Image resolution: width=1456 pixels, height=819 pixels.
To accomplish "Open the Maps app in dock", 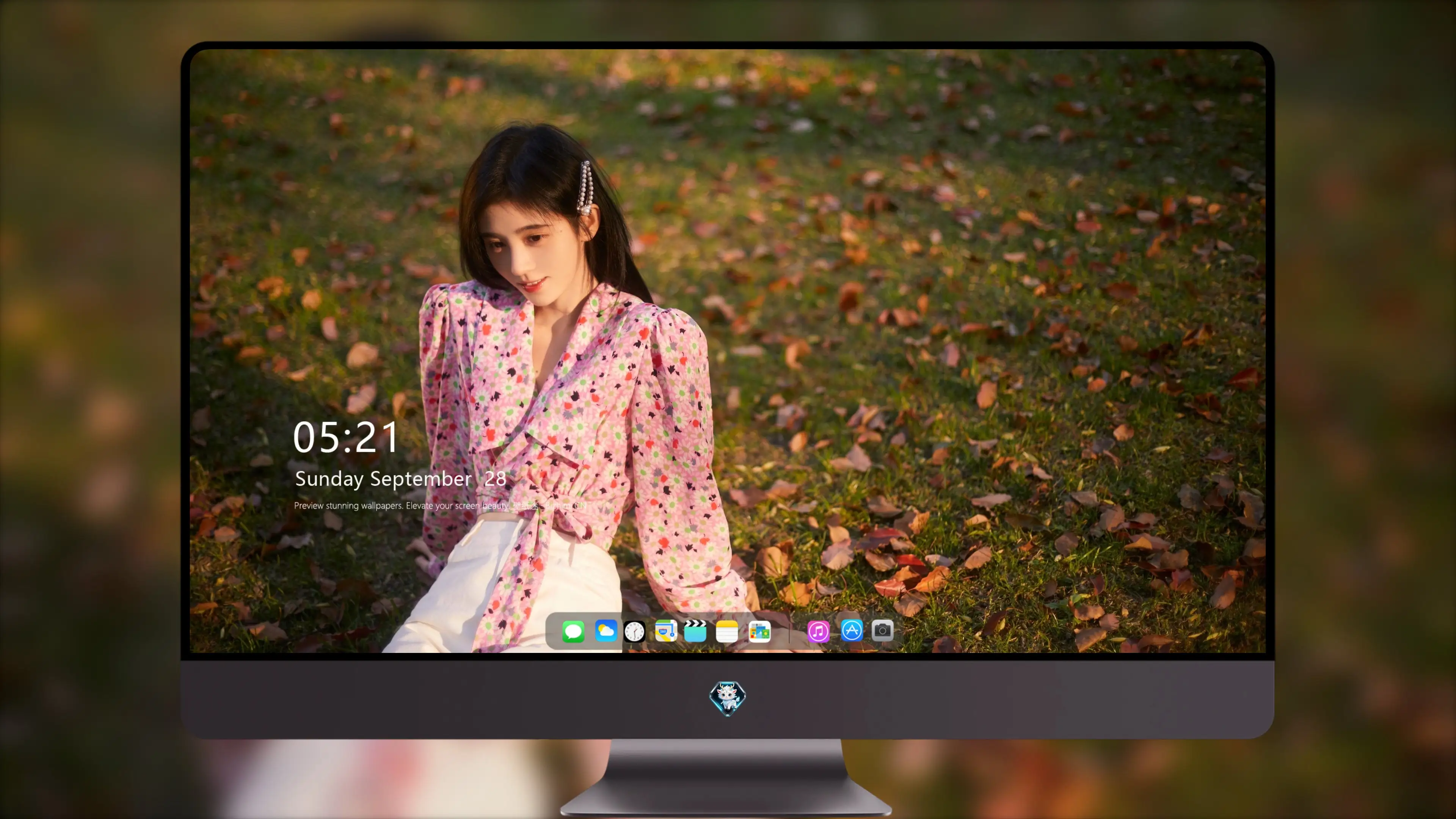I will pyautogui.click(x=666, y=631).
